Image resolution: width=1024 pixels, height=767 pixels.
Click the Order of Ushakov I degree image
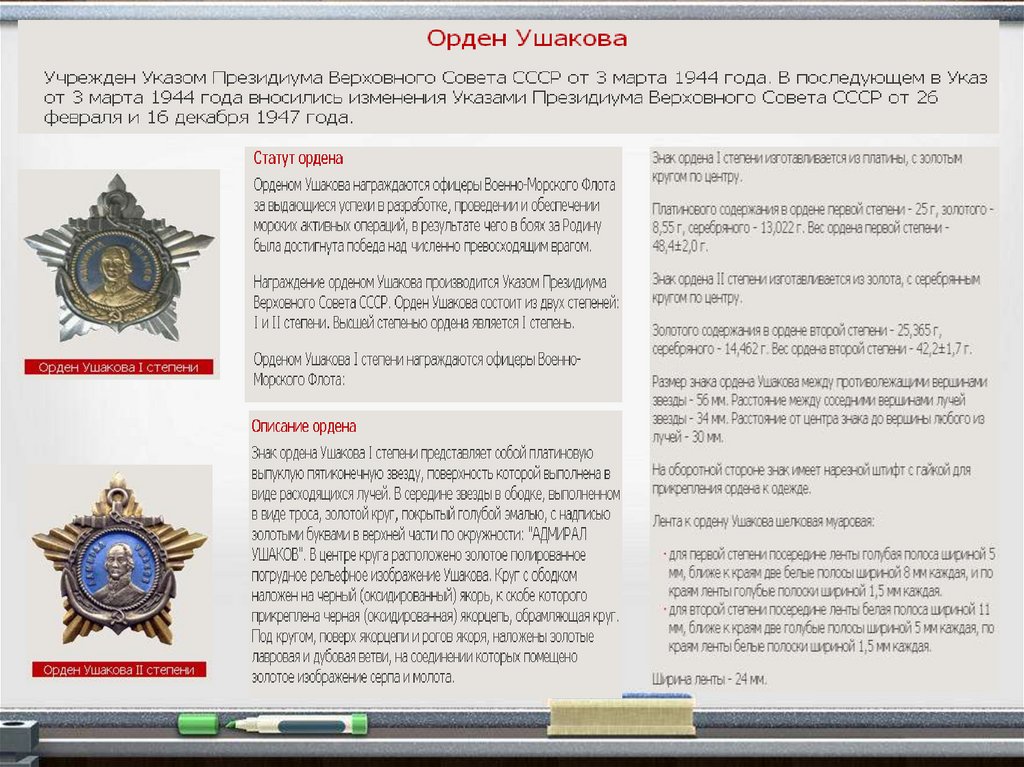pos(119,259)
